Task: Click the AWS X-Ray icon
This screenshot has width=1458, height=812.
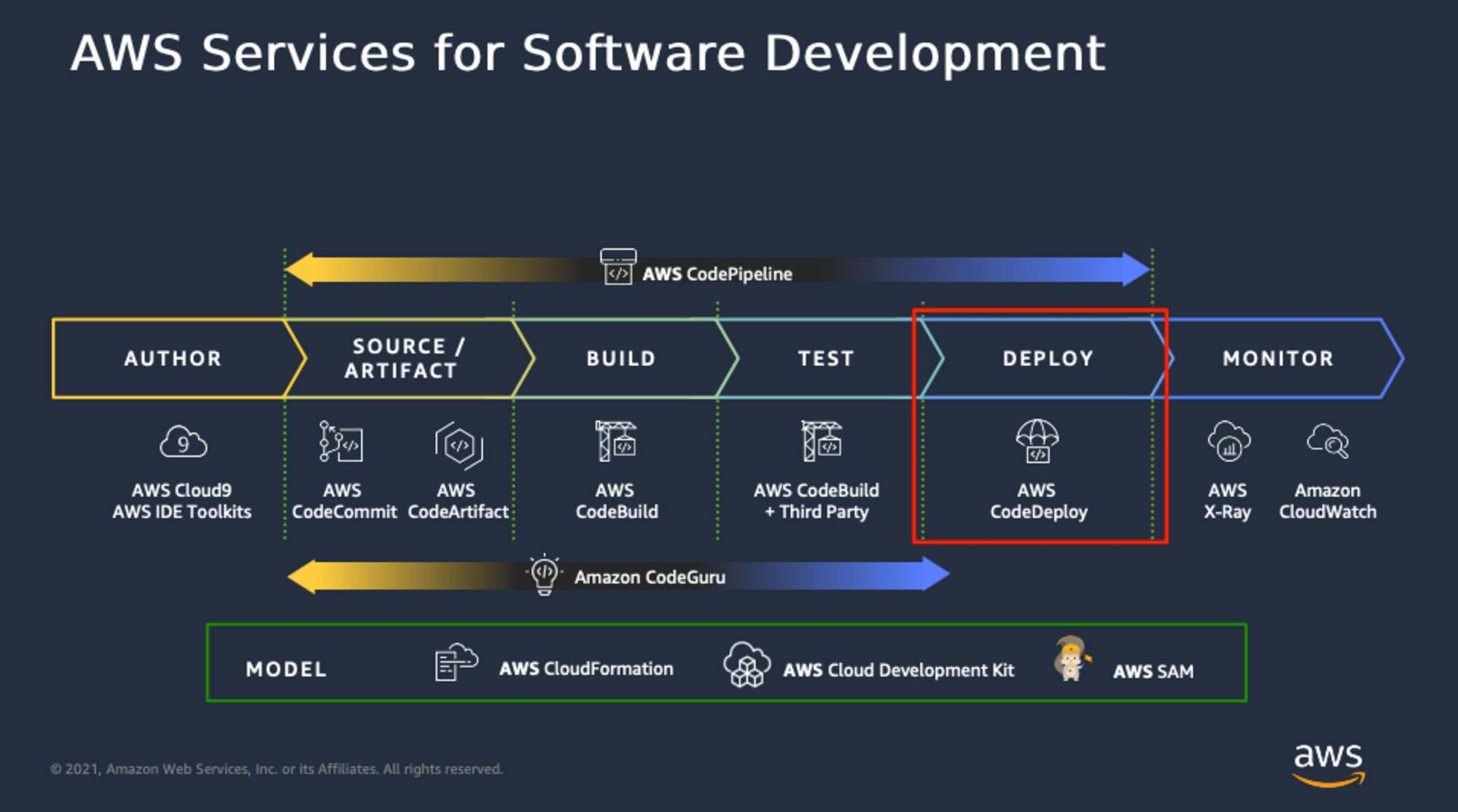Action: pos(1229,442)
